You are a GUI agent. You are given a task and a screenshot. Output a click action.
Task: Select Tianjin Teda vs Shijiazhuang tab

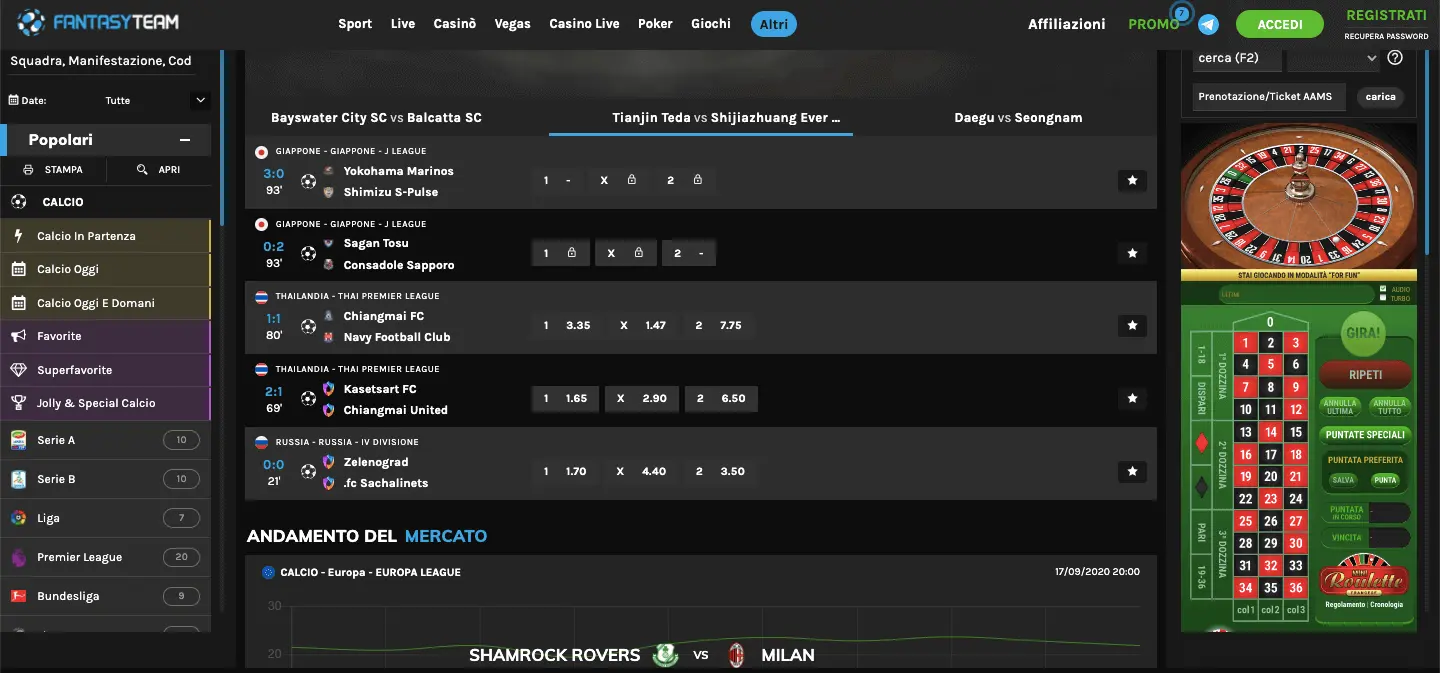coord(726,118)
